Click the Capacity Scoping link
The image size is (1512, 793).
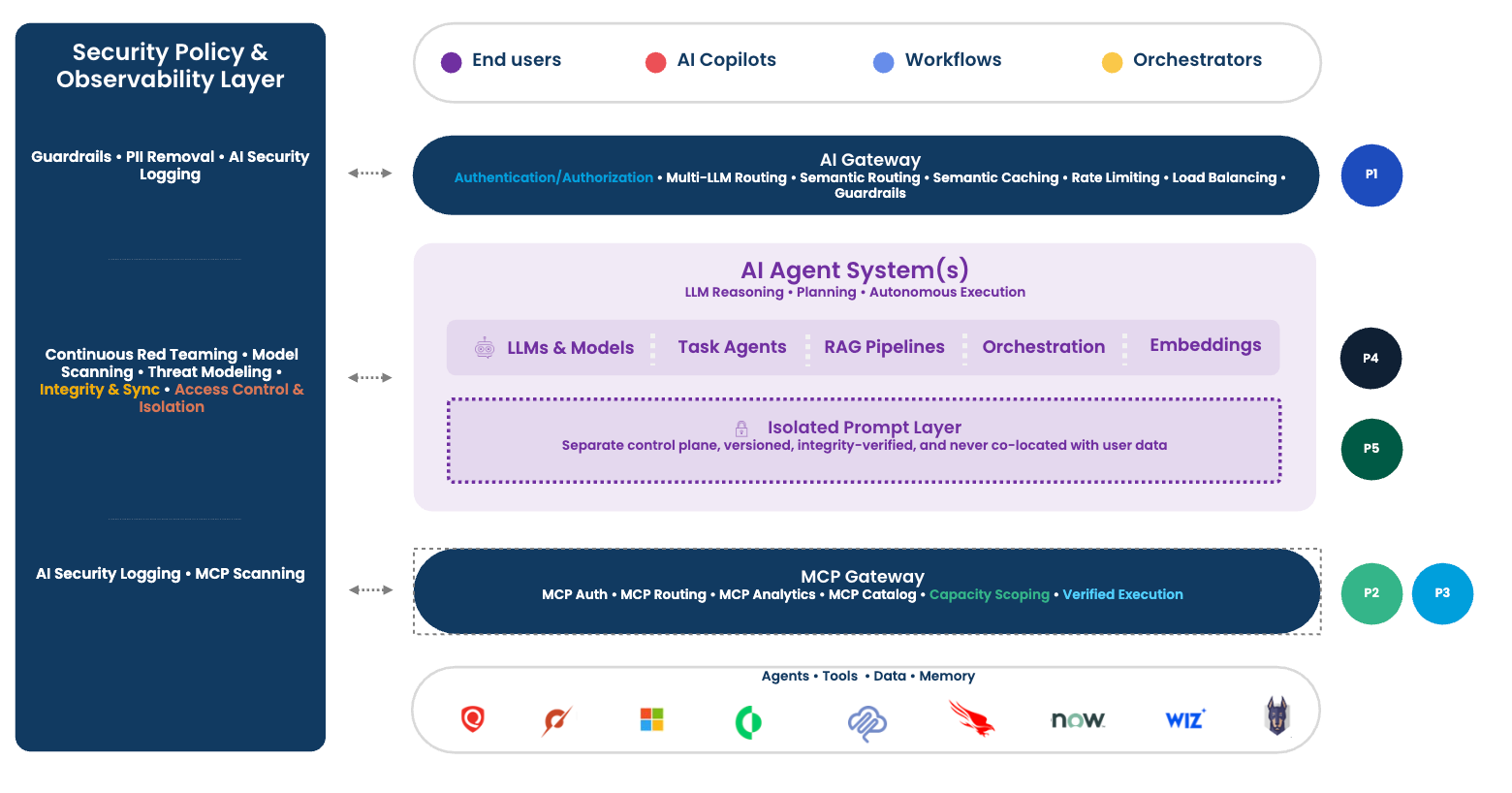(990, 594)
